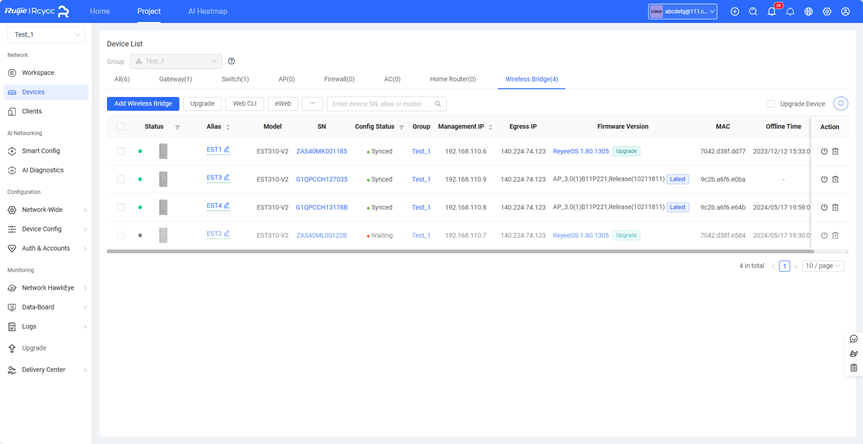Open the account abcdefg@111.c dropdown

click(x=683, y=12)
